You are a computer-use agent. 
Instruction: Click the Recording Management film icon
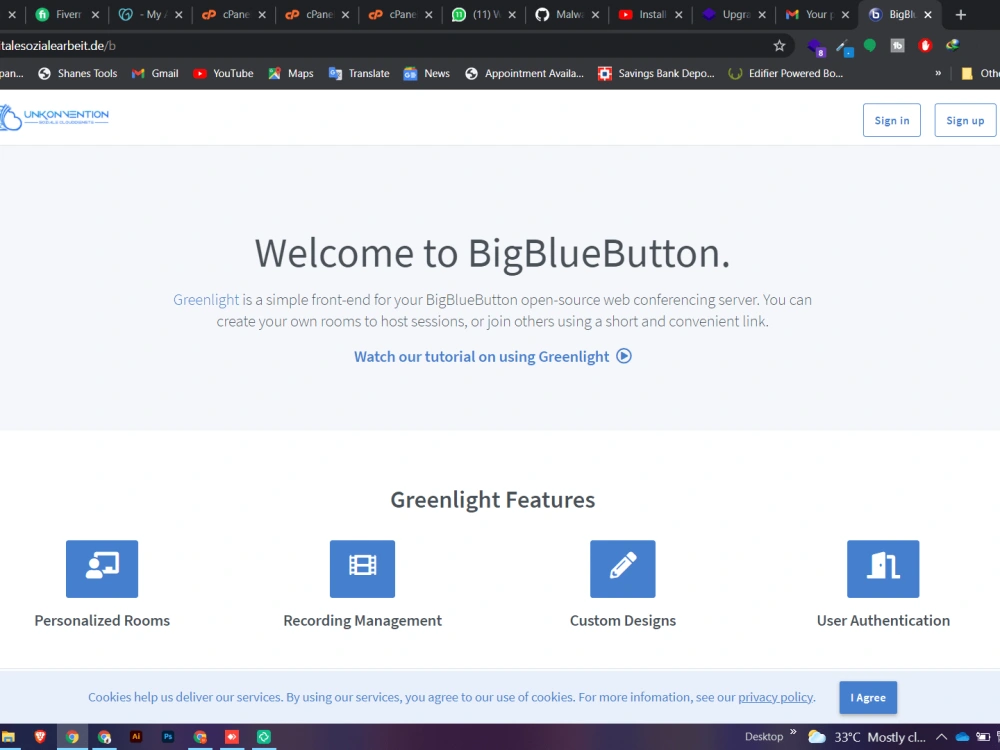362,568
